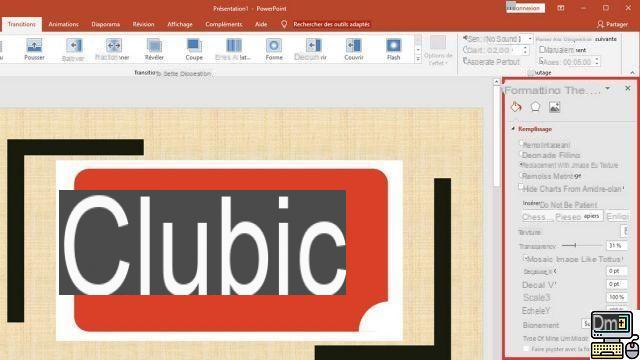Select the Clubic logo image on the slide
Viewport: 640px width, 360px height.
[x=229, y=250]
